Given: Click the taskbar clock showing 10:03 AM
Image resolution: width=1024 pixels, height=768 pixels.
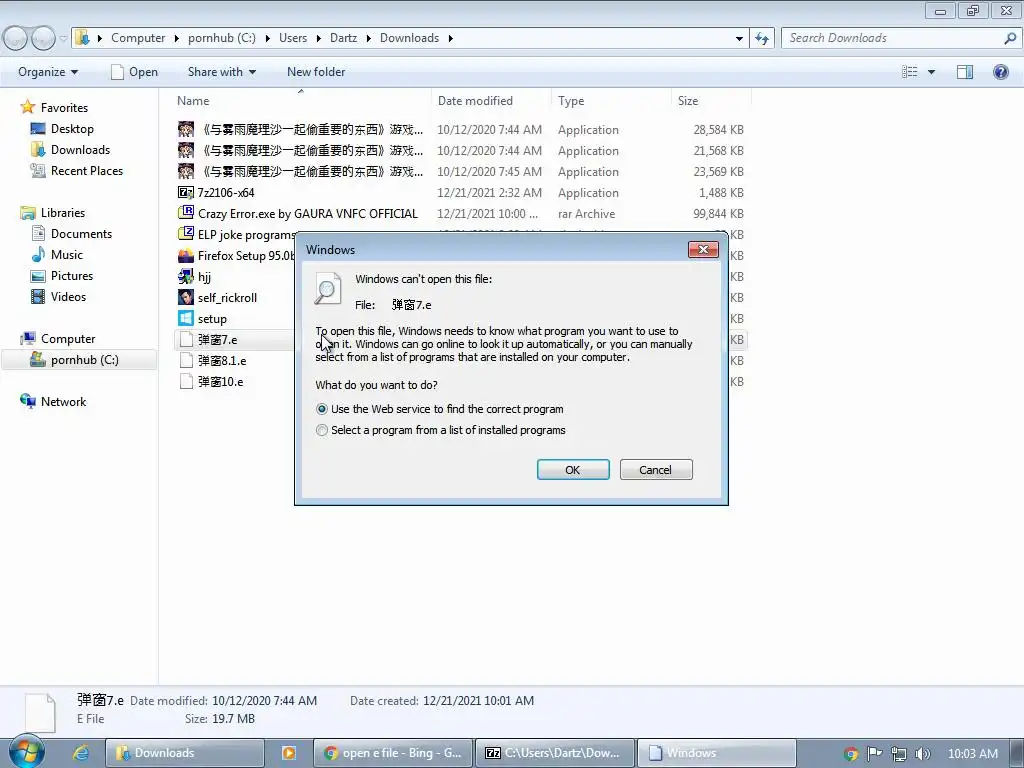Looking at the screenshot, I should coord(973,754).
